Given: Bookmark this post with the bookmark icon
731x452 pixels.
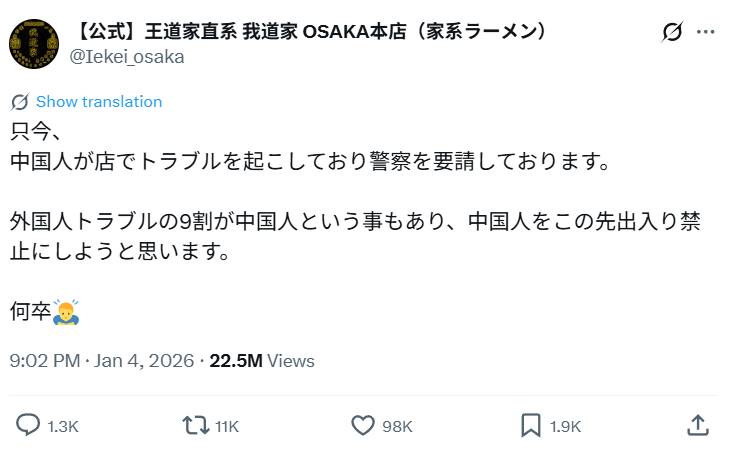Looking at the screenshot, I should pyautogui.click(x=531, y=425).
